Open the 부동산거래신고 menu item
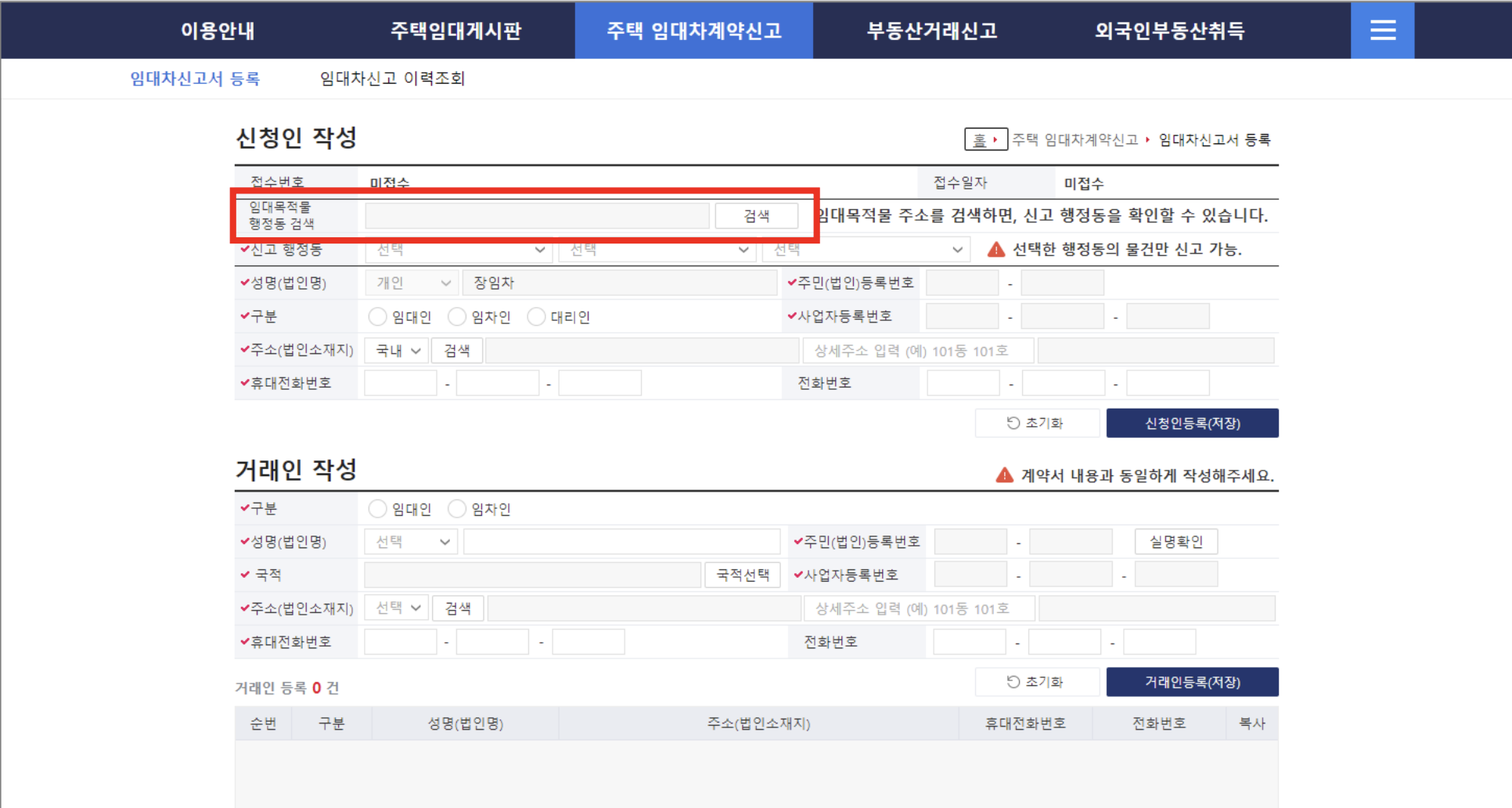 932,31
